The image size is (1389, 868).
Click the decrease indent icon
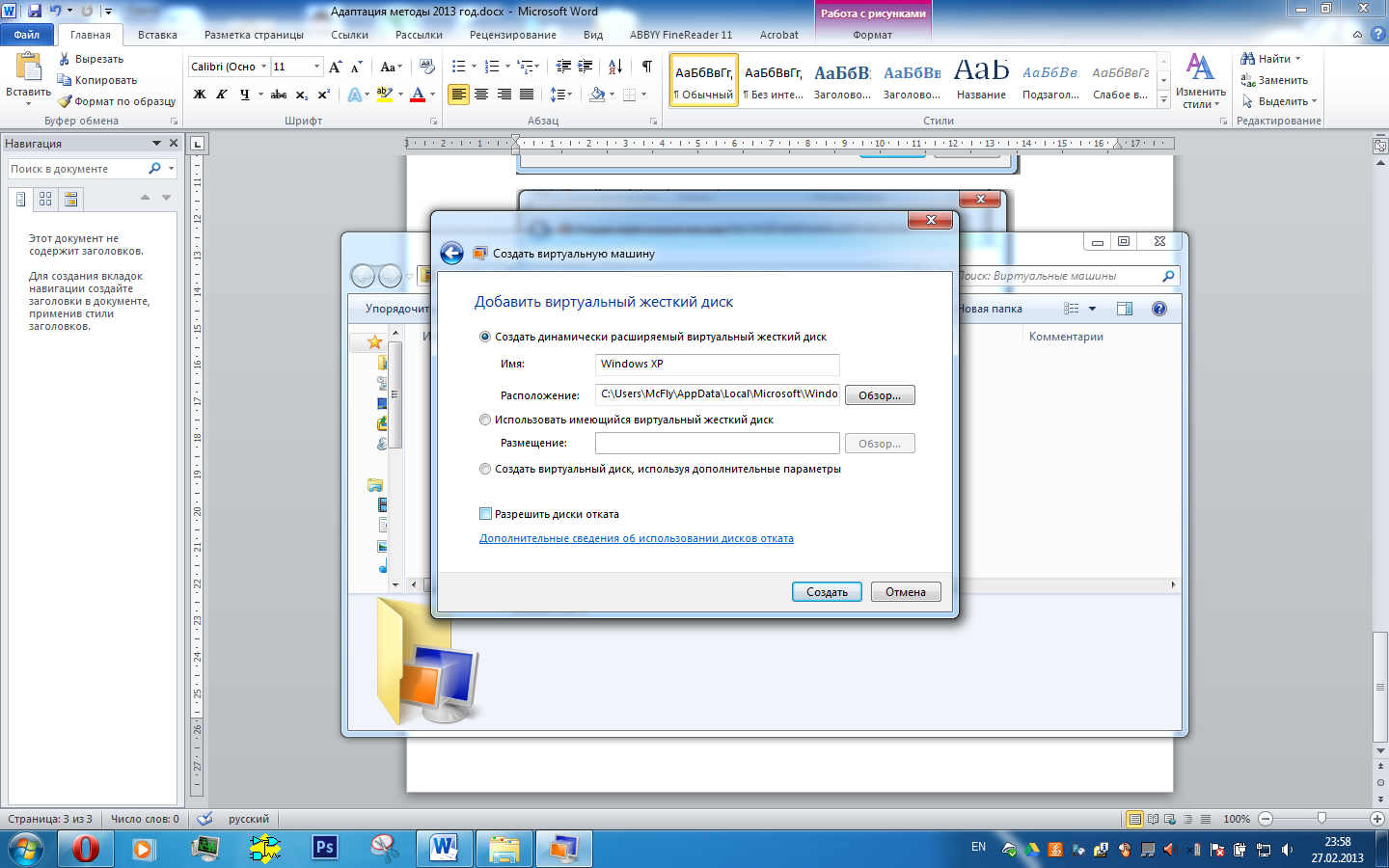(x=563, y=67)
